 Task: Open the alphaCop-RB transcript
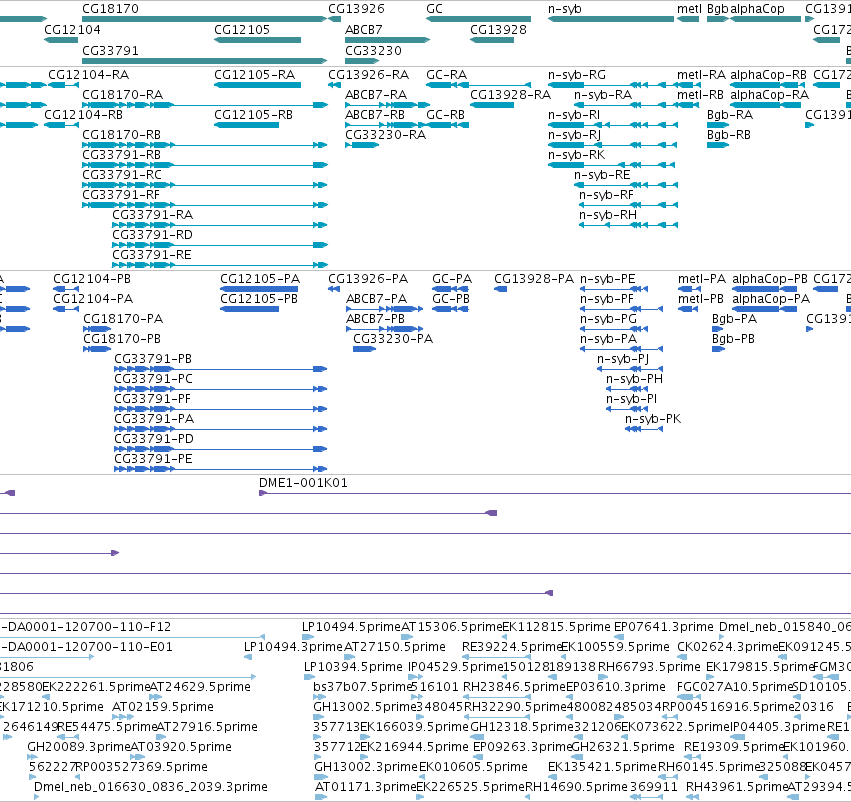tap(767, 85)
